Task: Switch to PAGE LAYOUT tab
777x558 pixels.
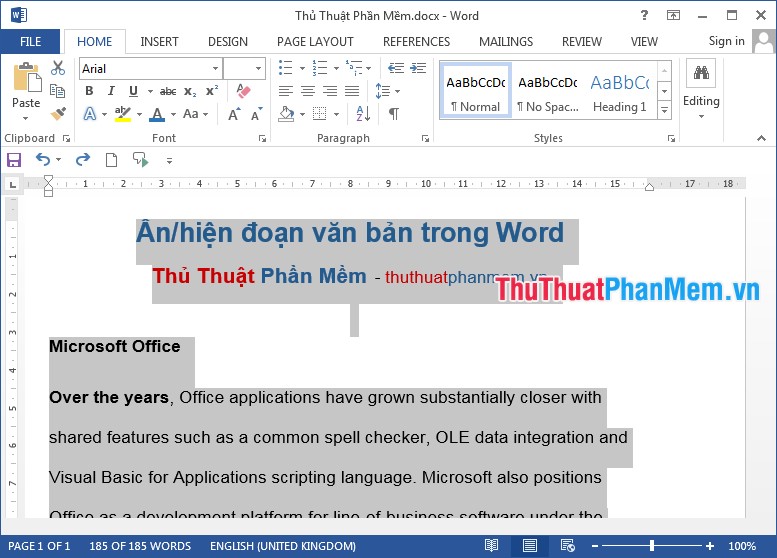Action: pos(315,42)
